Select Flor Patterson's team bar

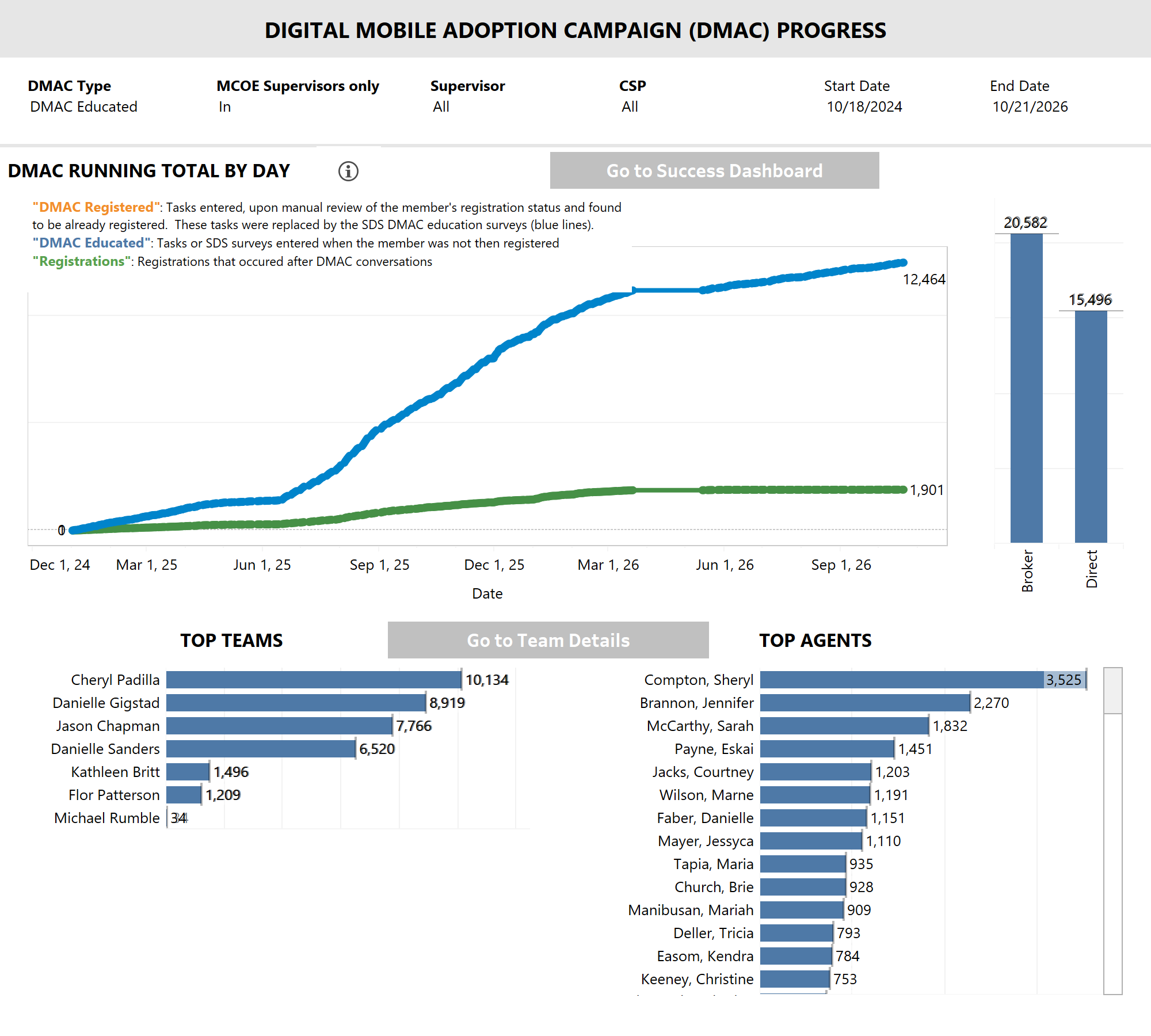(x=184, y=795)
